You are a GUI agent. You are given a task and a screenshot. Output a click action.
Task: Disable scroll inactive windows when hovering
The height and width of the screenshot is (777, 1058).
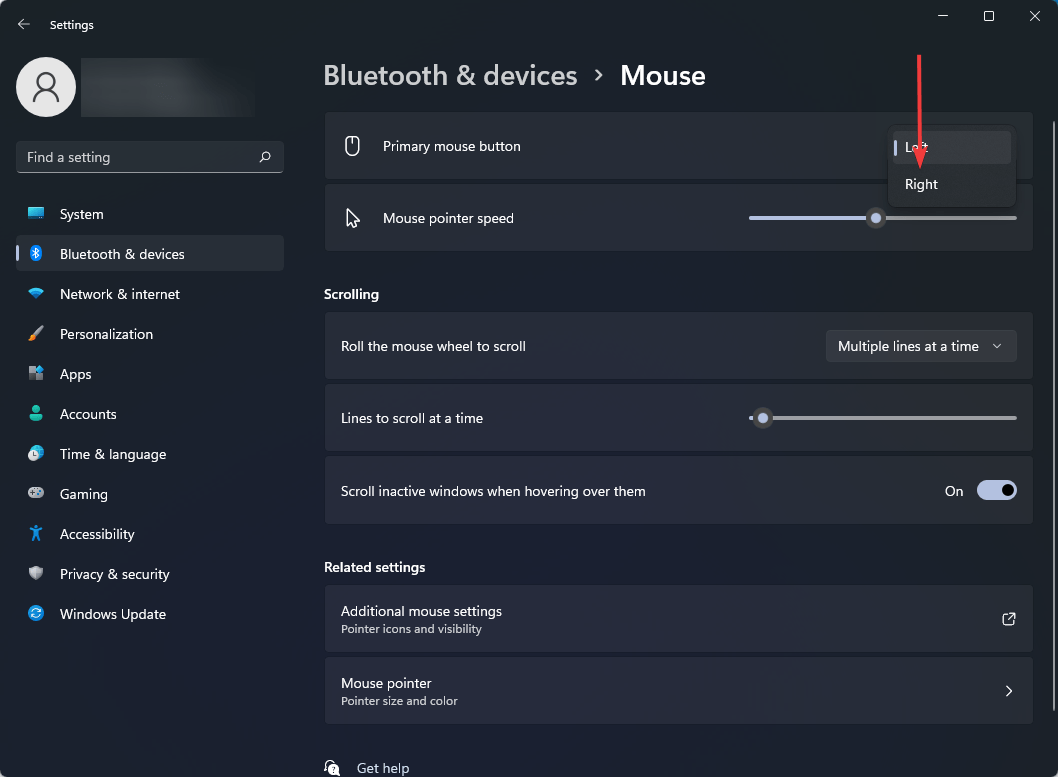[996, 490]
